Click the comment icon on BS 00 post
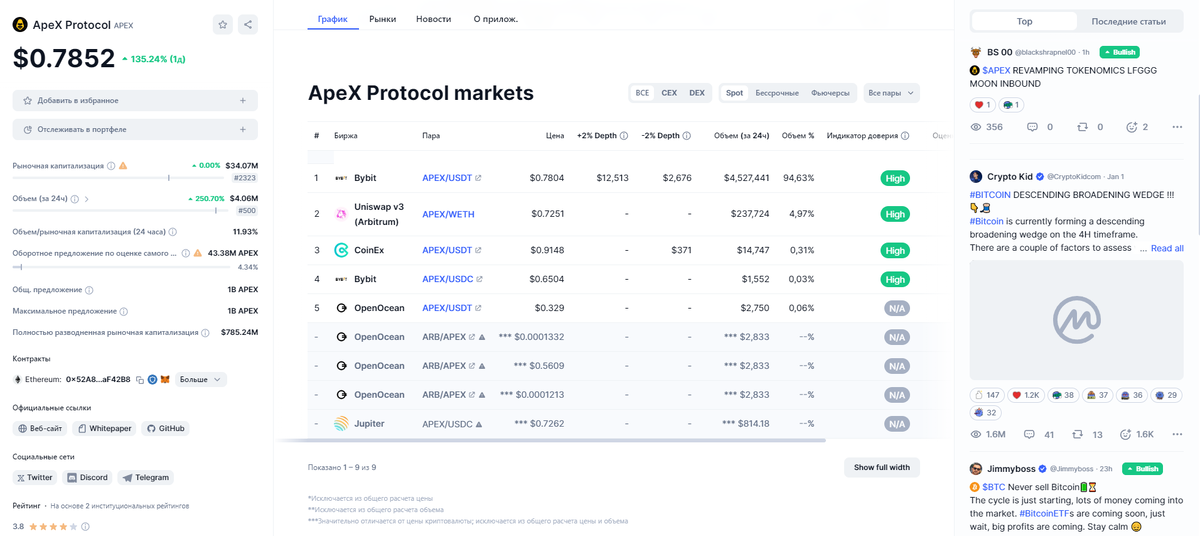This screenshot has width=1200, height=536. coord(1032,127)
